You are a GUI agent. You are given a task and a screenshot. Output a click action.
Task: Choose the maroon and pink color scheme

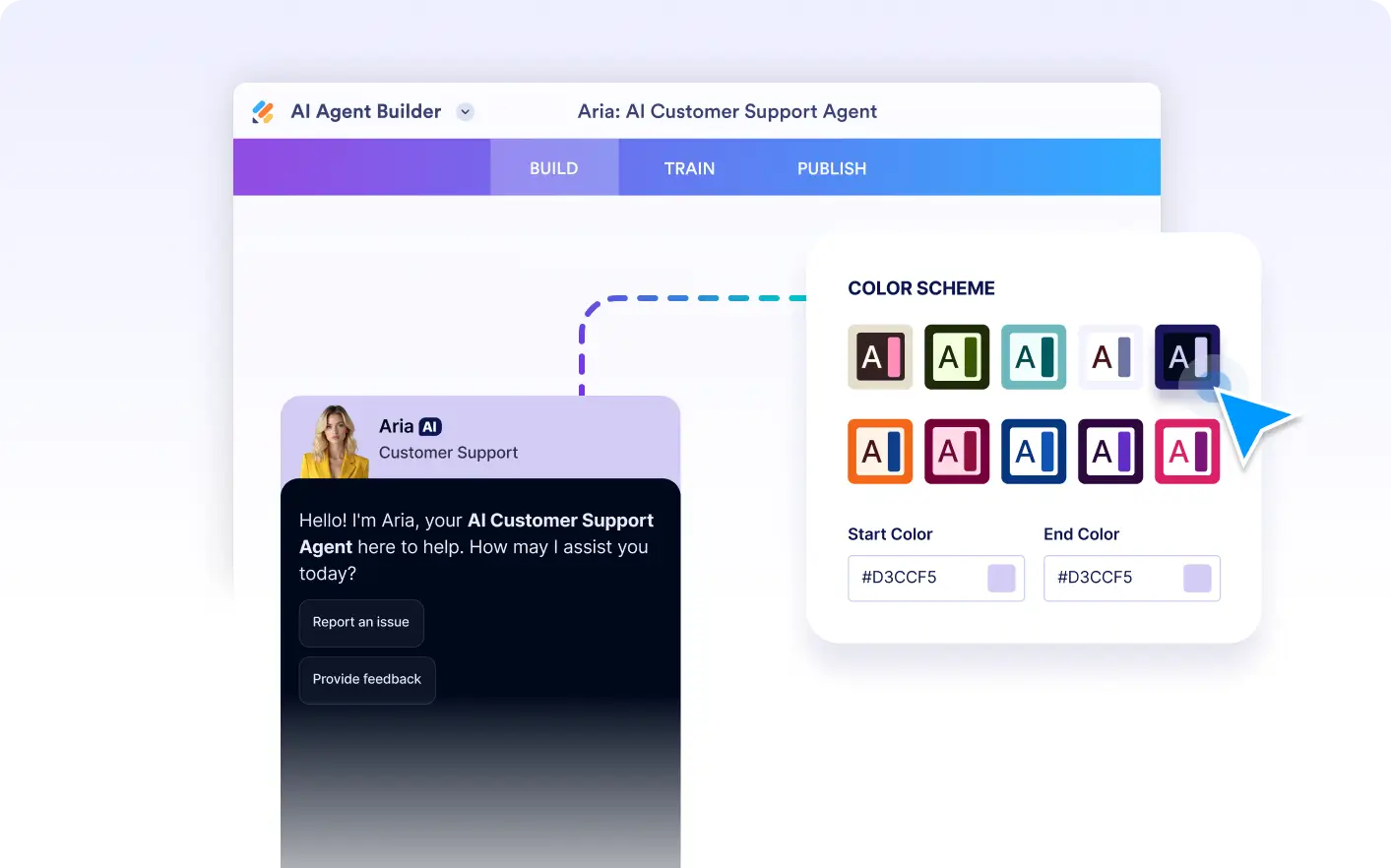[x=957, y=452]
